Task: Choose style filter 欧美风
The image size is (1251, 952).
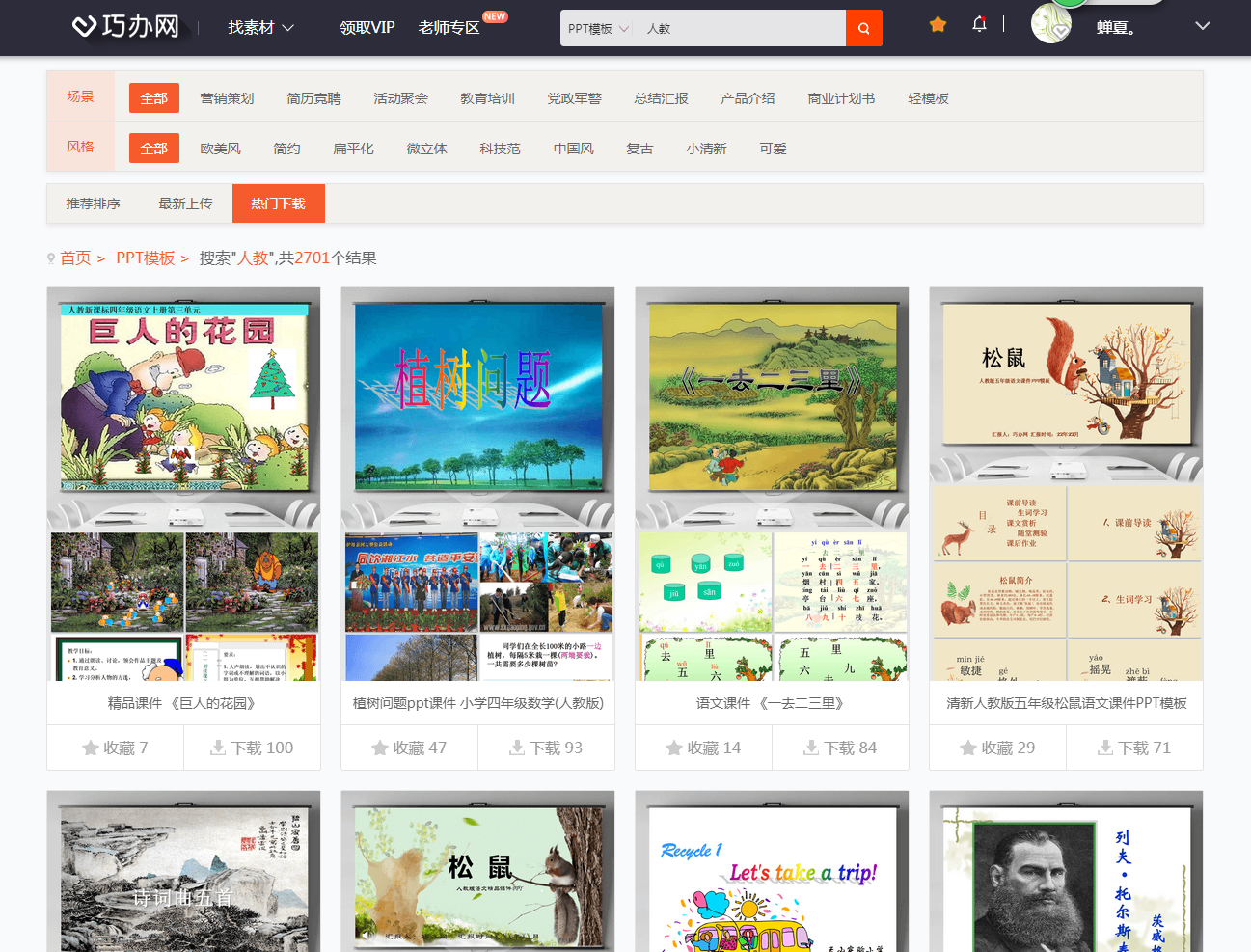Action: pos(220,149)
